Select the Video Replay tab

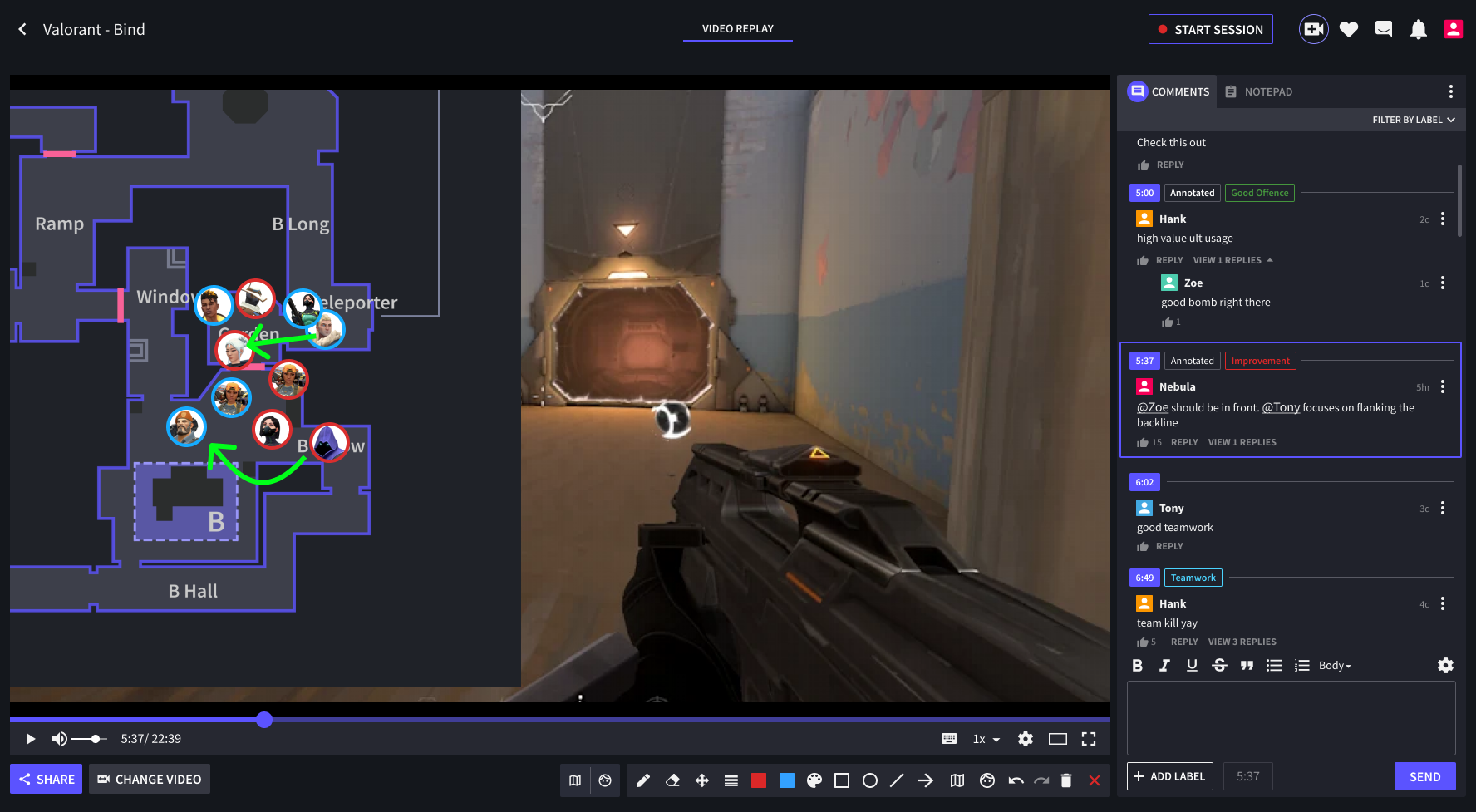point(737,28)
